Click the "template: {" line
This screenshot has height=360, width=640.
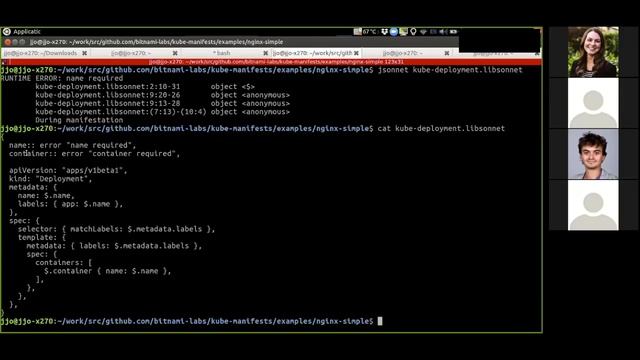tap(42, 237)
